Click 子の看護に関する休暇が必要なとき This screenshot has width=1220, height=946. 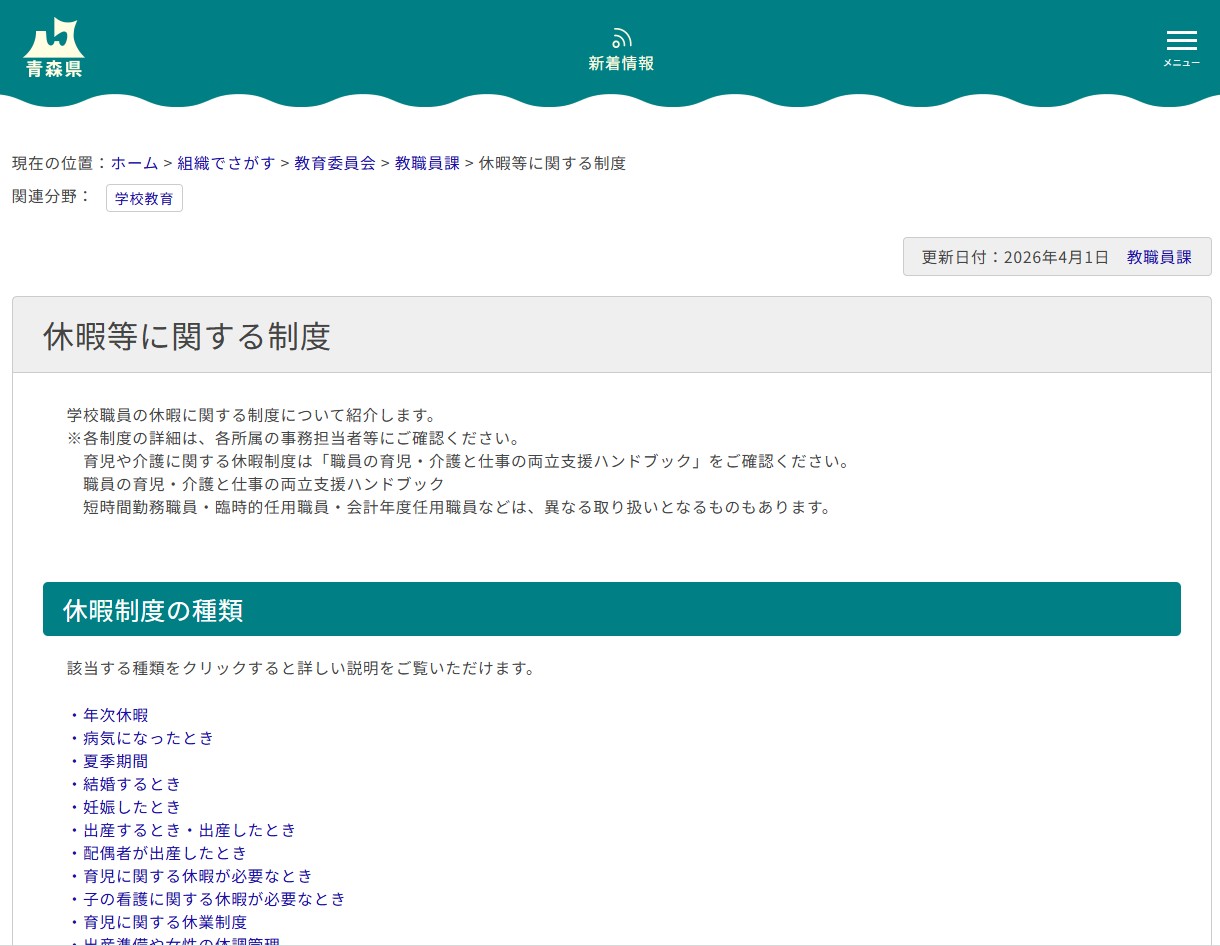click(214, 899)
